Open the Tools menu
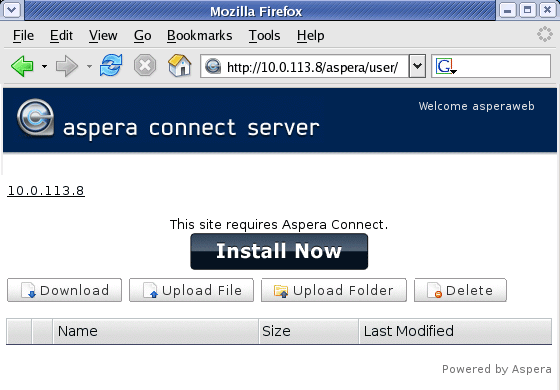 click(264, 36)
